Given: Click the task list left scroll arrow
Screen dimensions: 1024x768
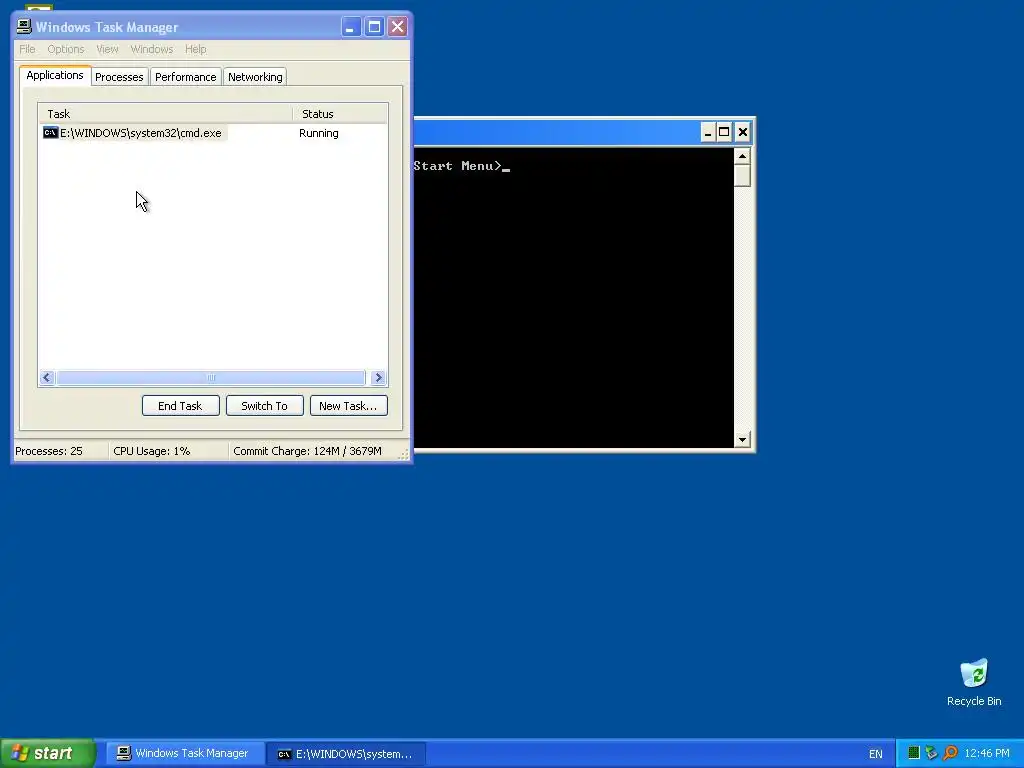Looking at the screenshot, I should click(46, 377).
